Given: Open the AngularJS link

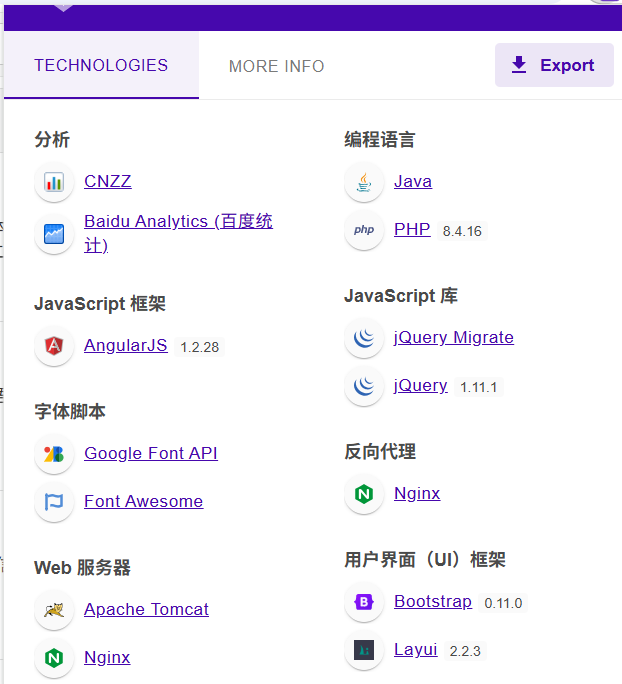Looking at the screenshot, I should 126,345.
